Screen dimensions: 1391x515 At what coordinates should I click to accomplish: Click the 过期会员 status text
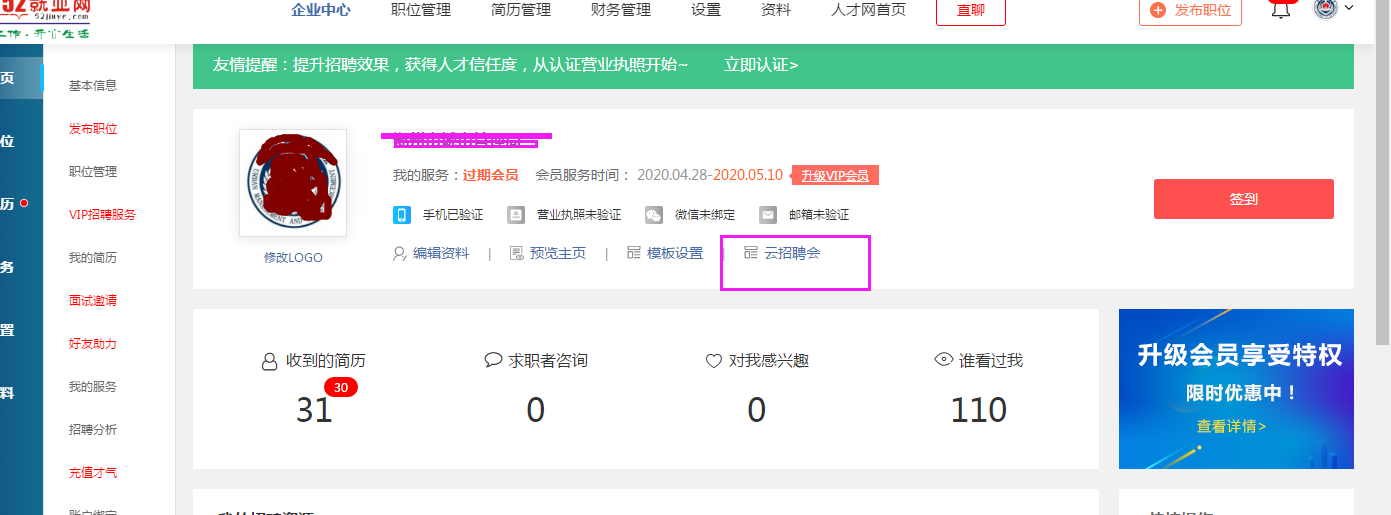point(490,175)
